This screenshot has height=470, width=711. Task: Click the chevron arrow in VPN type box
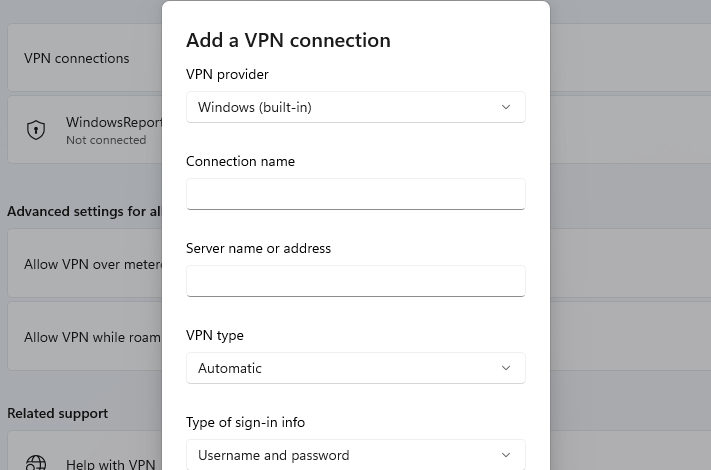click(x=506, y=368)
